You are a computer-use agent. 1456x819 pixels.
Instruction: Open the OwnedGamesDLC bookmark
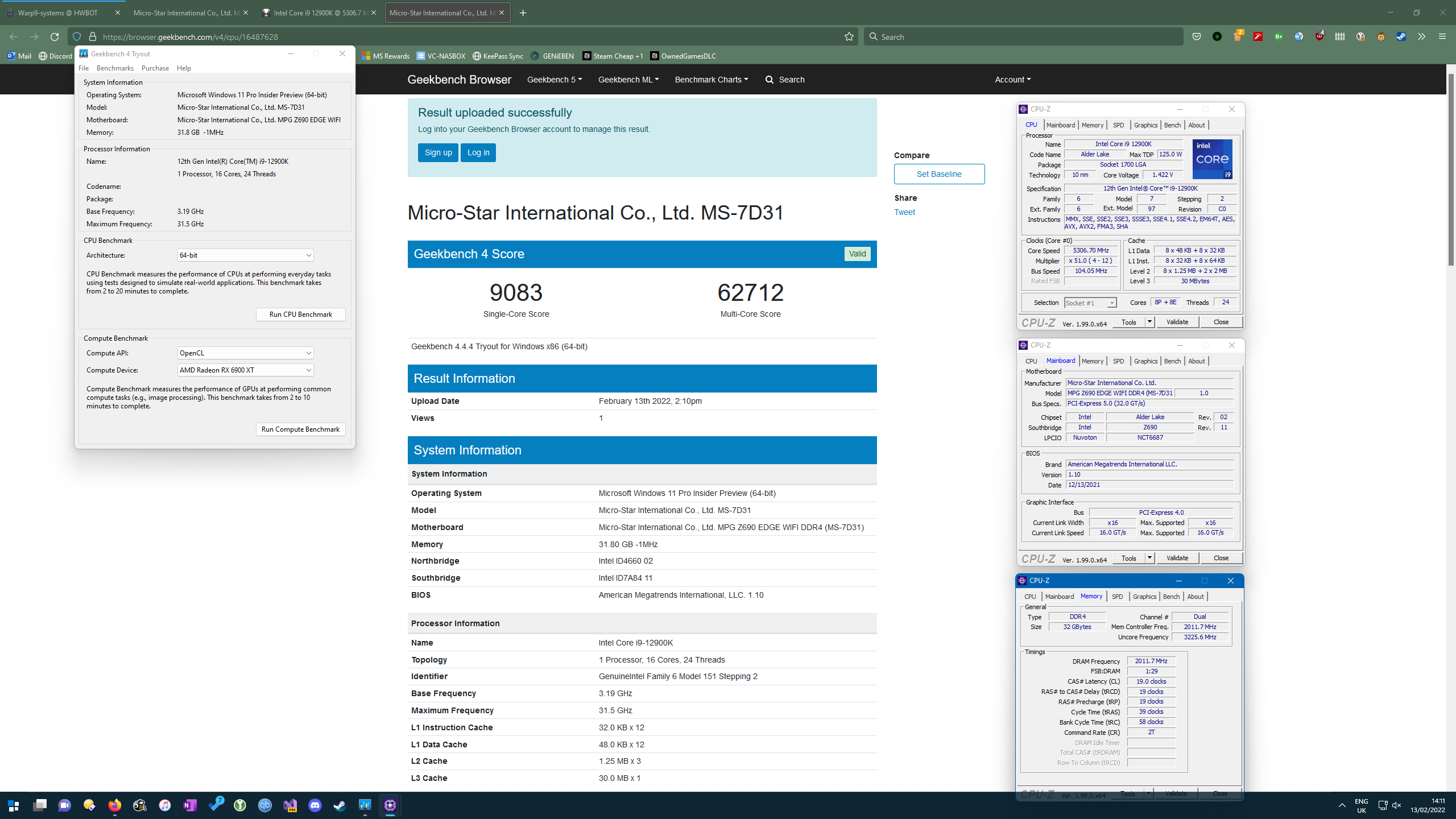click(x=683, y=56)
